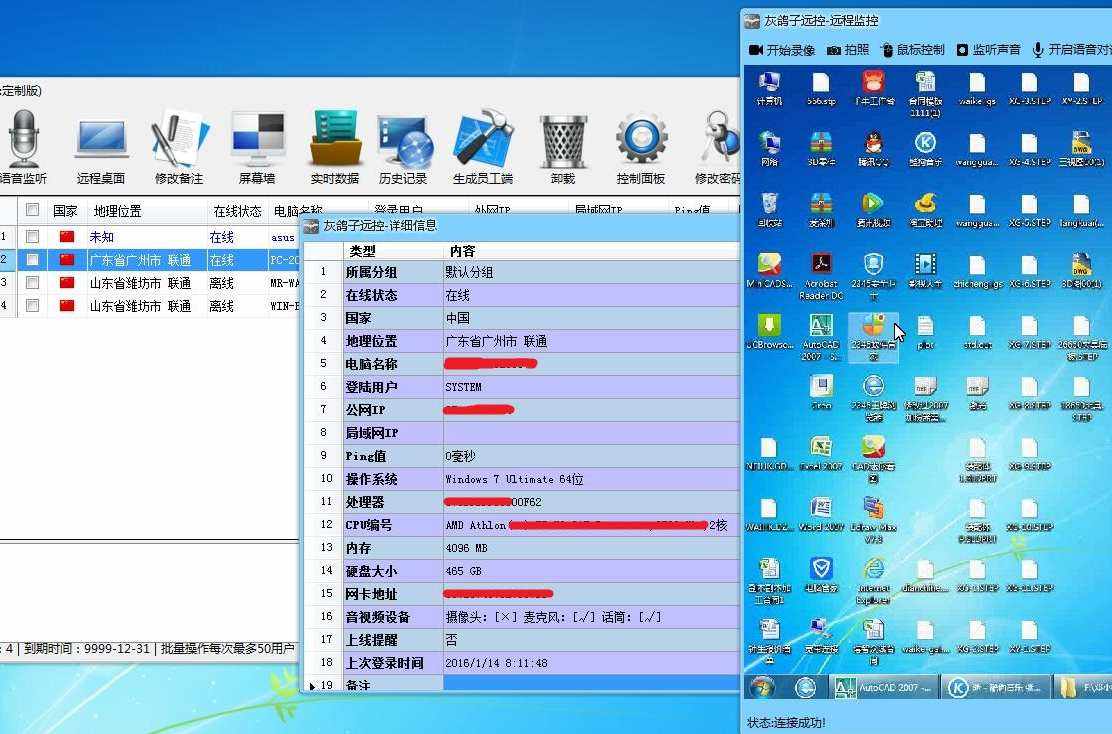Select the '465 GB' disk size value
Image resolution: width=1112 pixels, height=734 pixels.
pyautogui.click(x=463, y=571)
